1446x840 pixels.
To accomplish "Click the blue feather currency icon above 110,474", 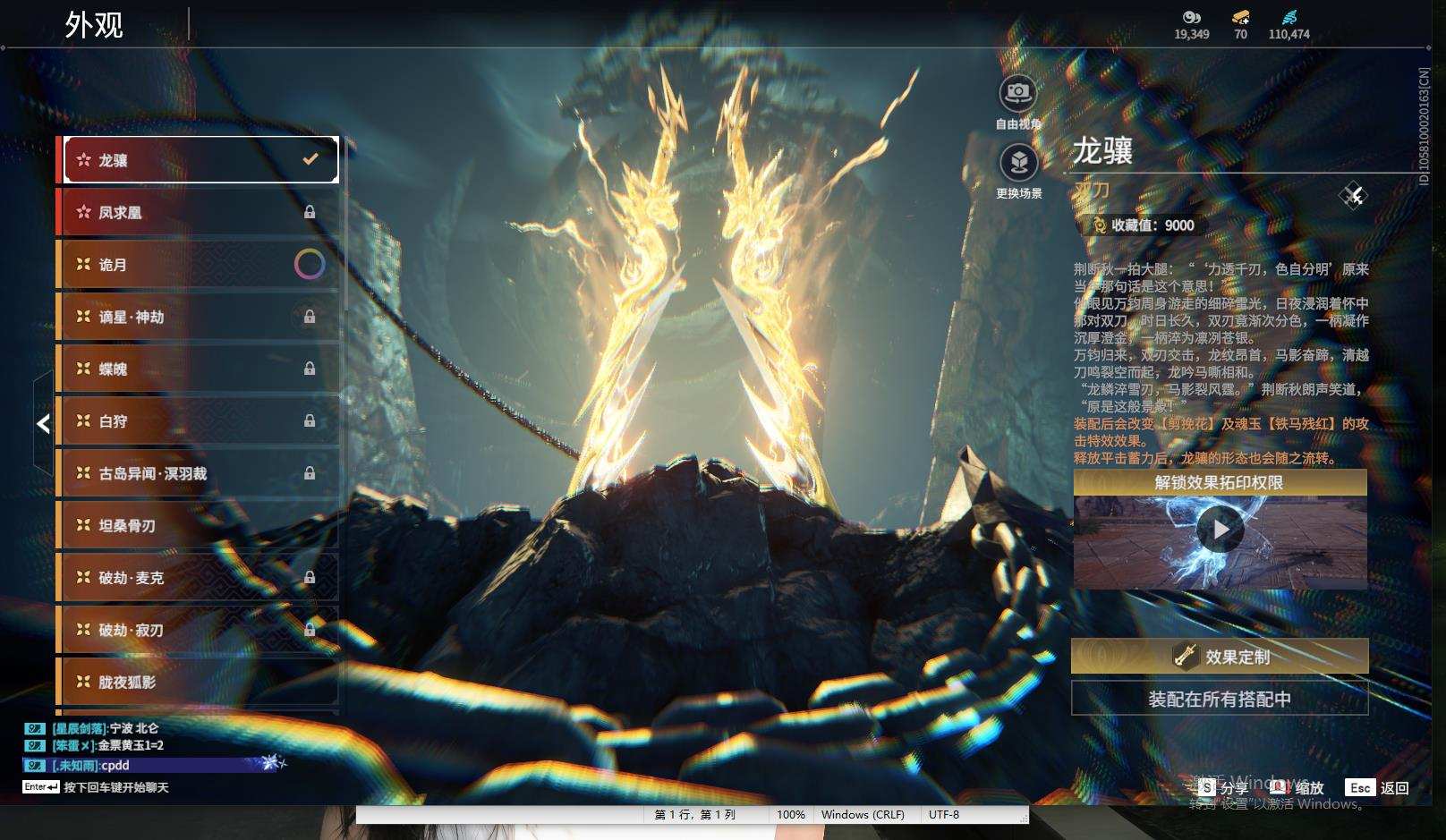I will coord(1289,17).
